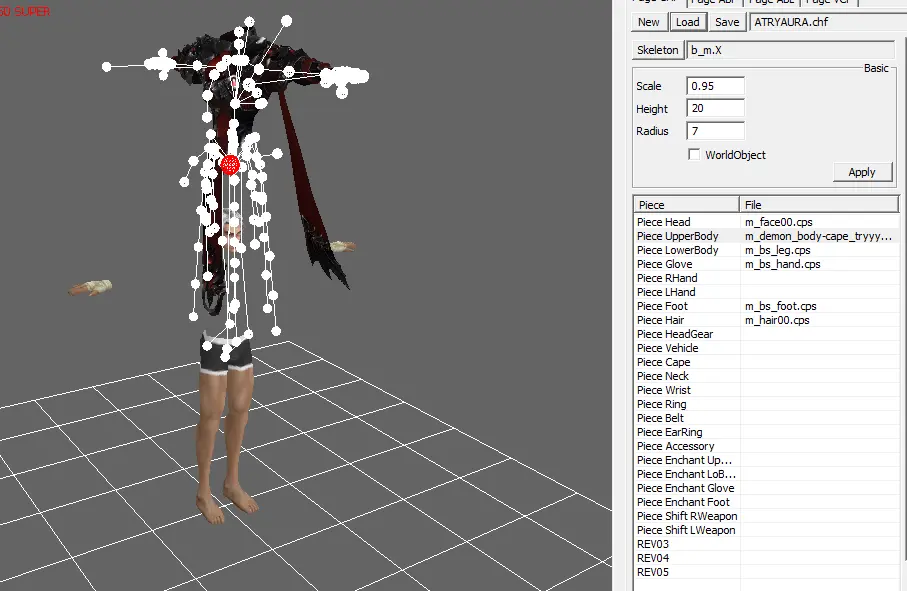Select the "Piece Shift RWeapon" row

tap(766, 516)
